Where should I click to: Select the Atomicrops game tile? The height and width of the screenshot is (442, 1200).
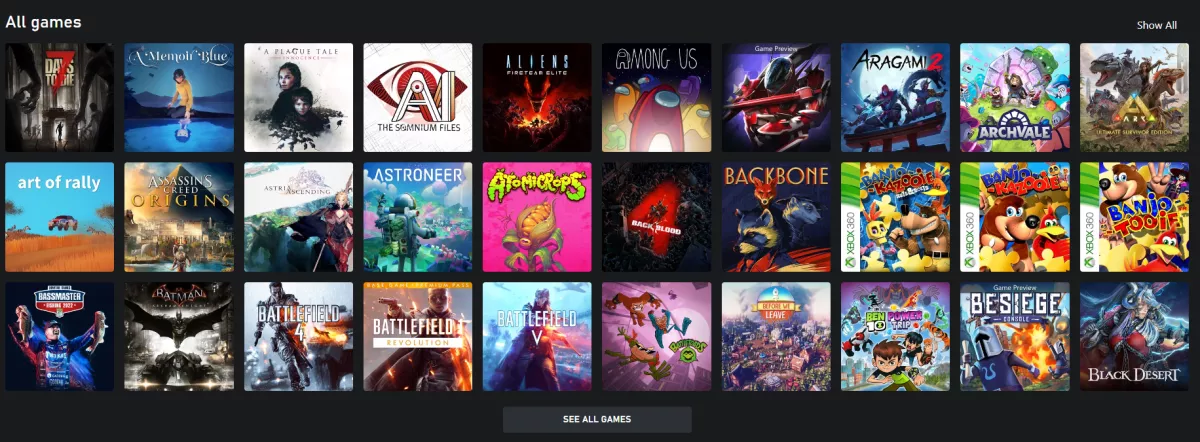pyautogui.click(x=537, y=217)
